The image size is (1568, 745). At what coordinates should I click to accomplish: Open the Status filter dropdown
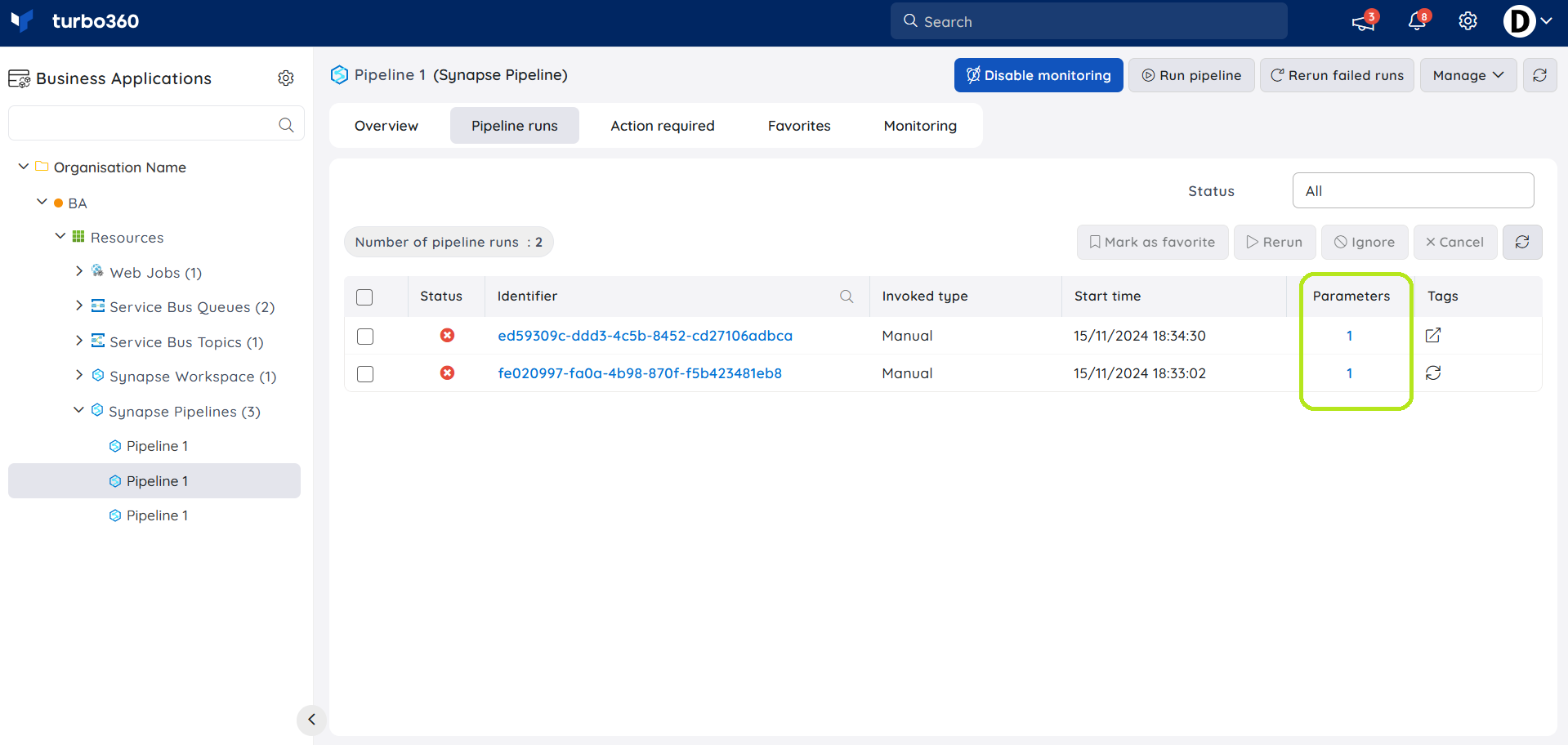[x=1413, y=190]
